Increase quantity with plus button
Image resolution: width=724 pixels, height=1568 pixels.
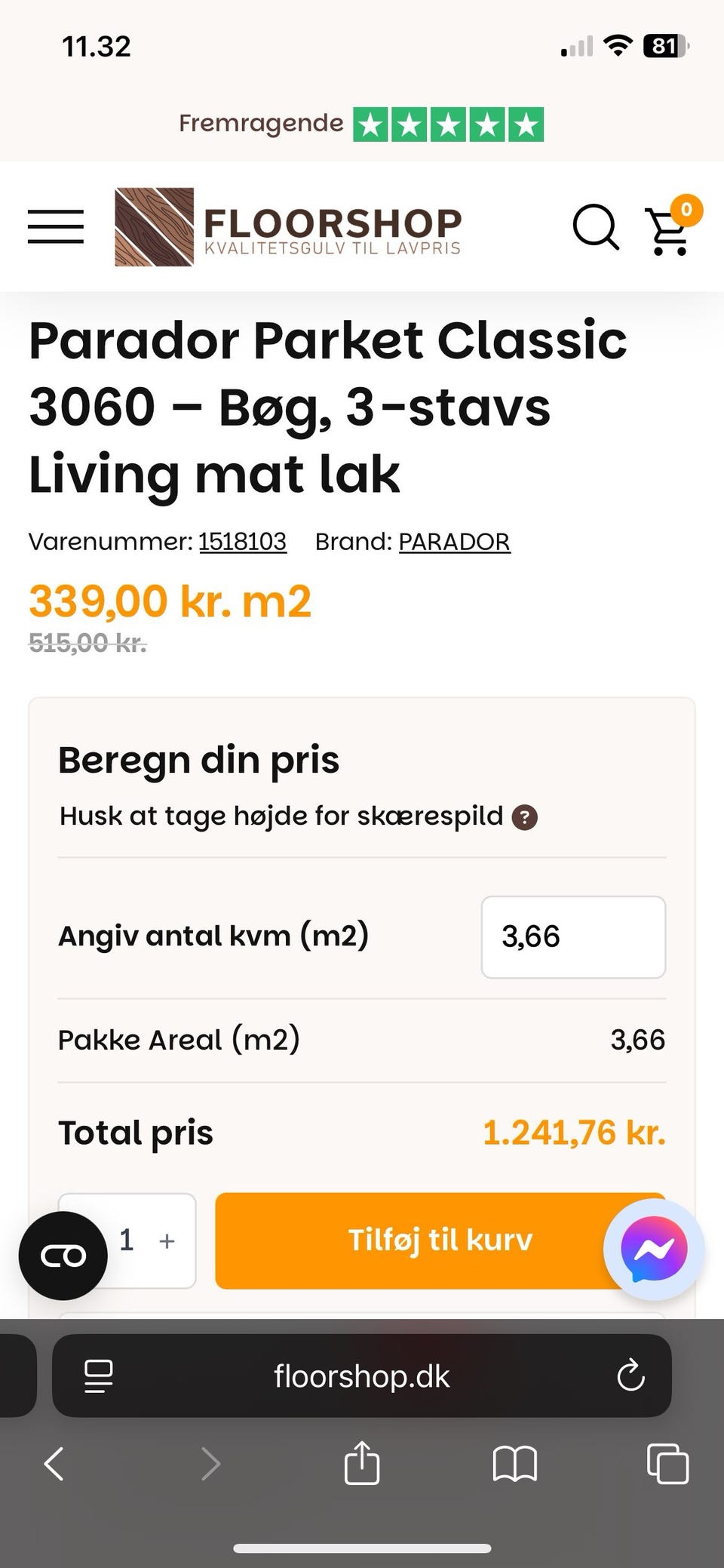coord(167,1241)
